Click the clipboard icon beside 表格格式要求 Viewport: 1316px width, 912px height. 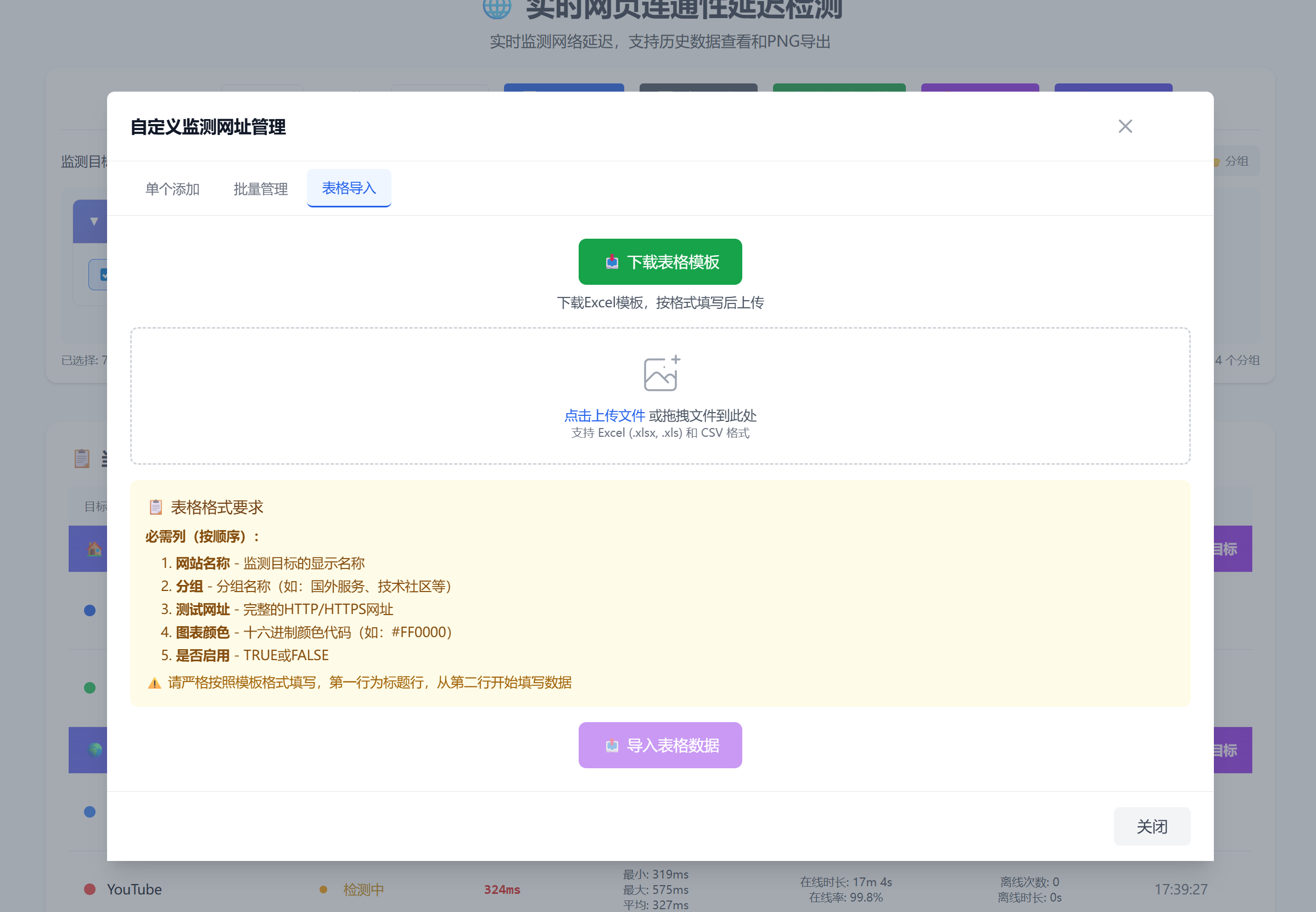(x=155, y=507)
